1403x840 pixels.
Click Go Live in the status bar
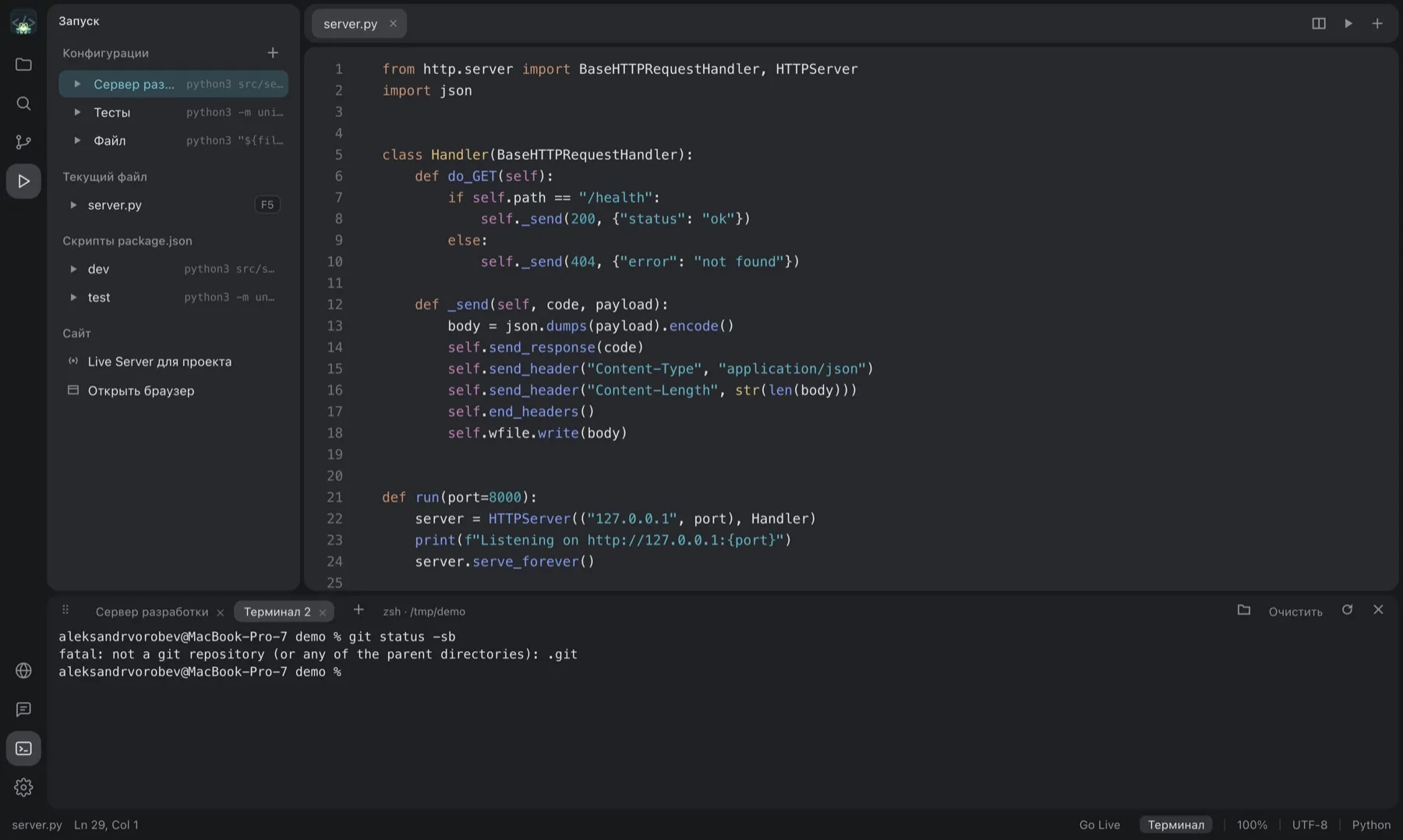coord(1100,824)
